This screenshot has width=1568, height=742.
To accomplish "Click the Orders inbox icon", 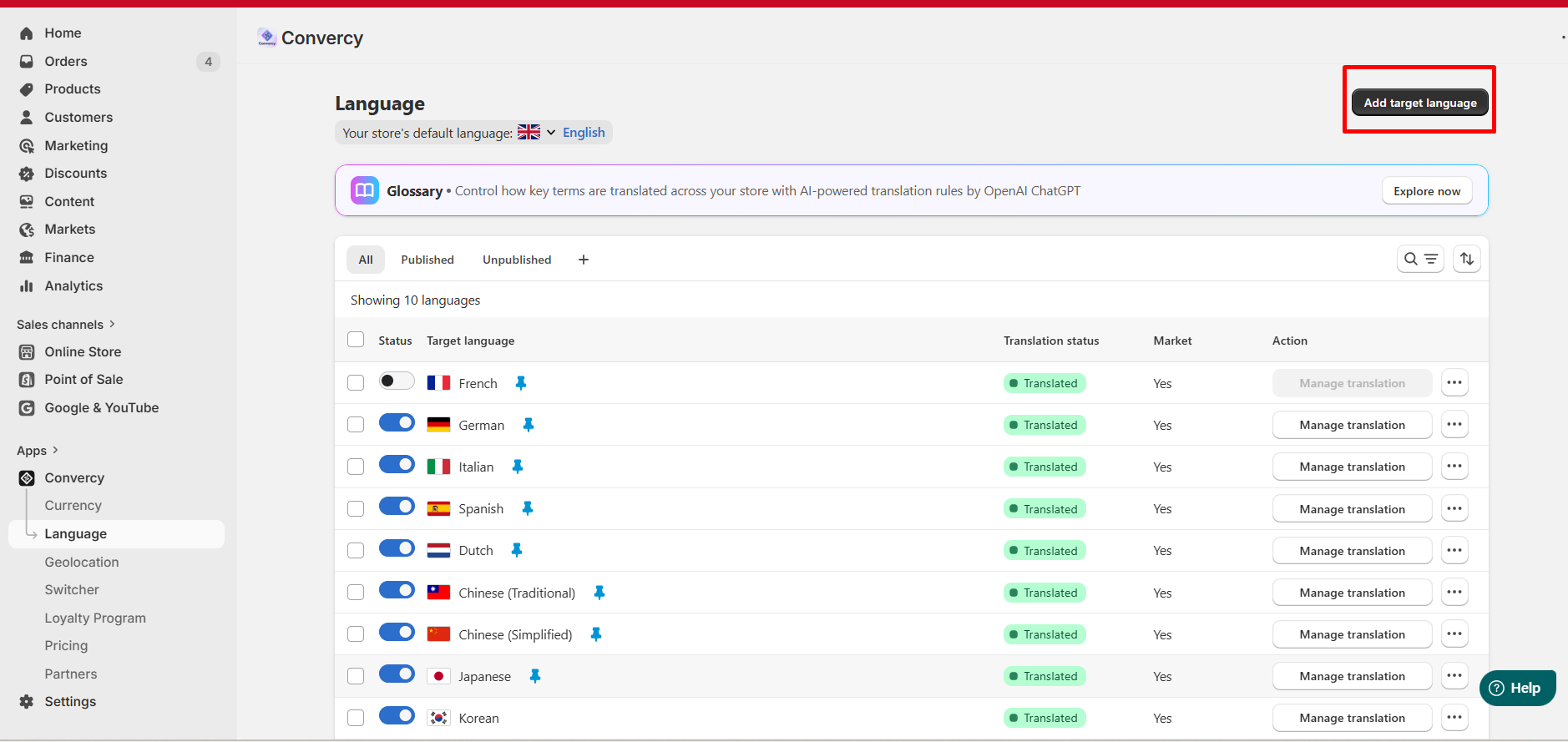I will point(27,62).
